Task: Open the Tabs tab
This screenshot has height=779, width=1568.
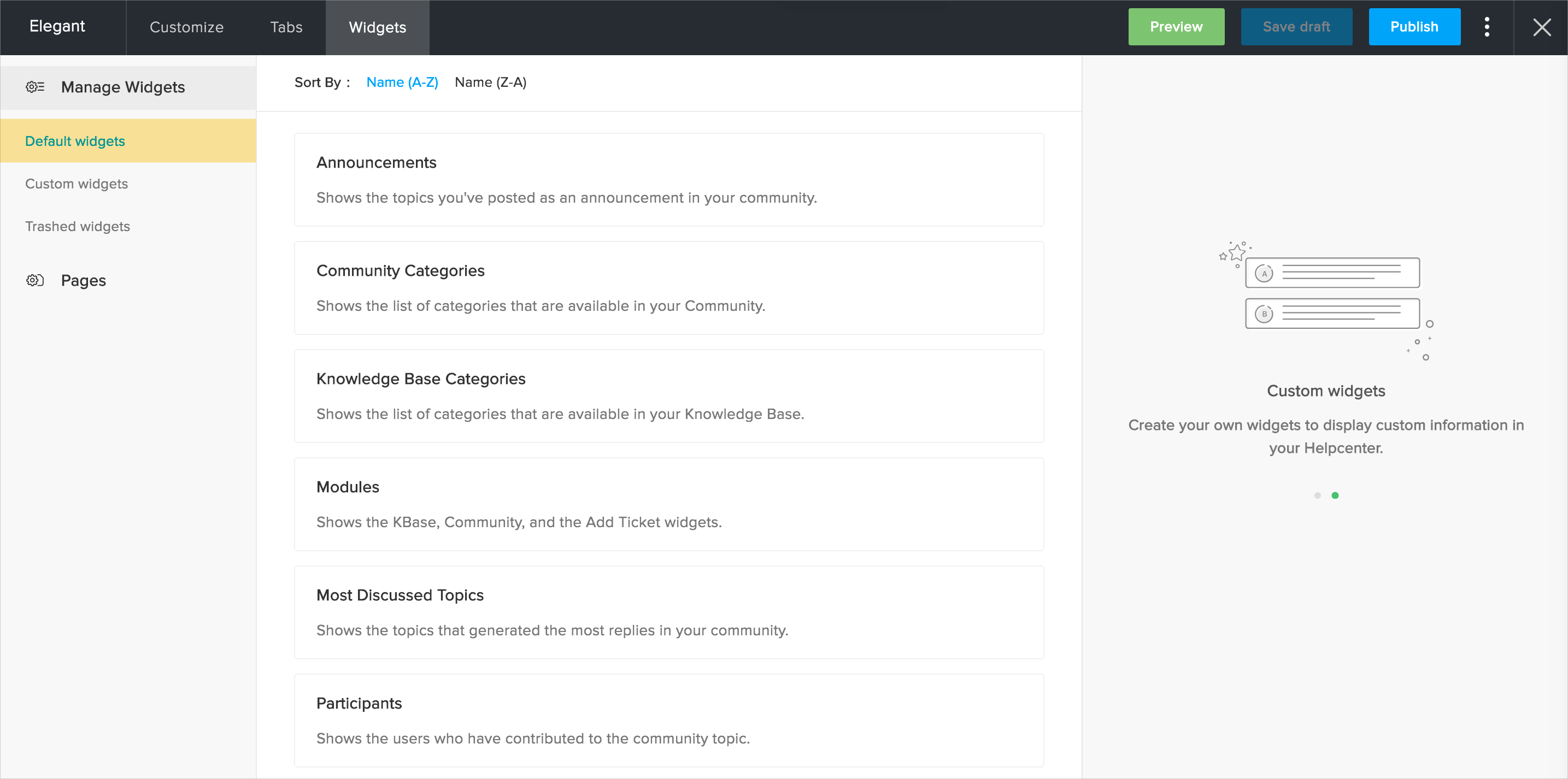Action: tap(286, 27)
